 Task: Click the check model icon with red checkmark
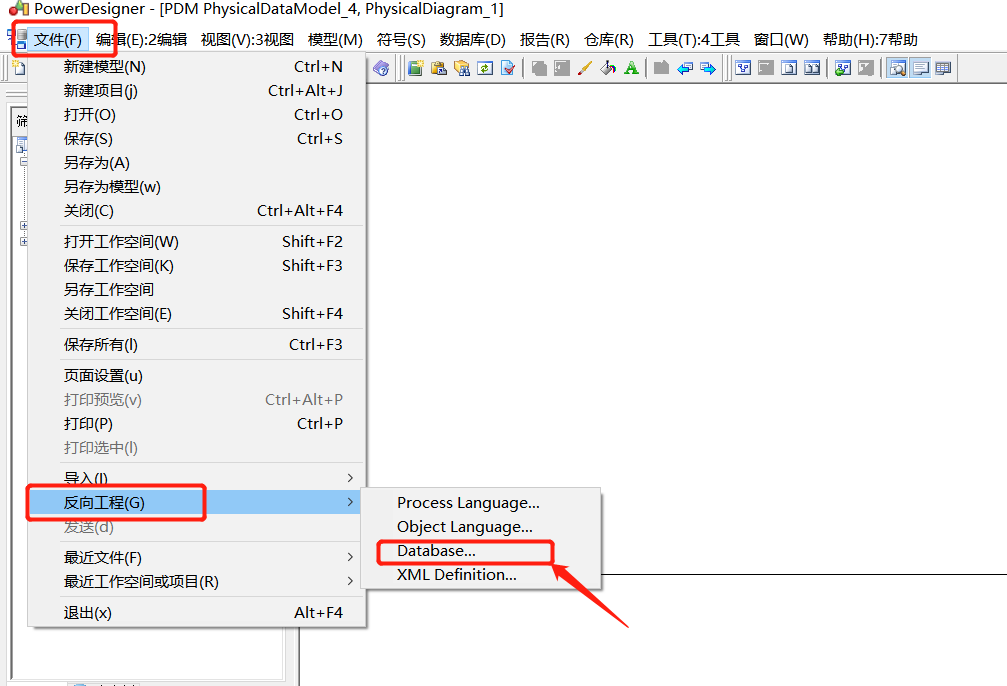508,67
